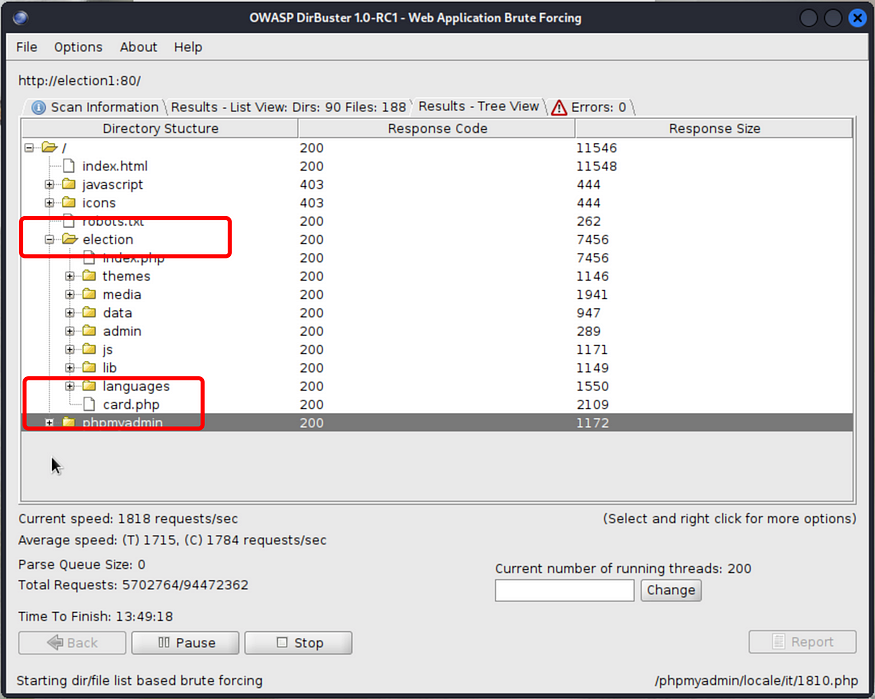875x699 pixels.
Task: Click the index.html file icon
Action: tap(69, 166)
